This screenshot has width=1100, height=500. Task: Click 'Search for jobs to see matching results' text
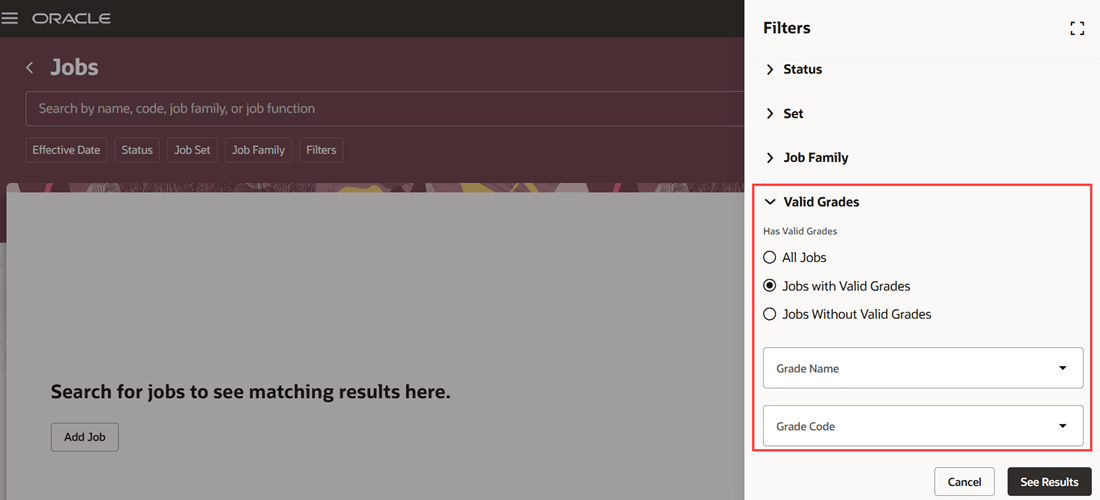(x=250, y=392)
